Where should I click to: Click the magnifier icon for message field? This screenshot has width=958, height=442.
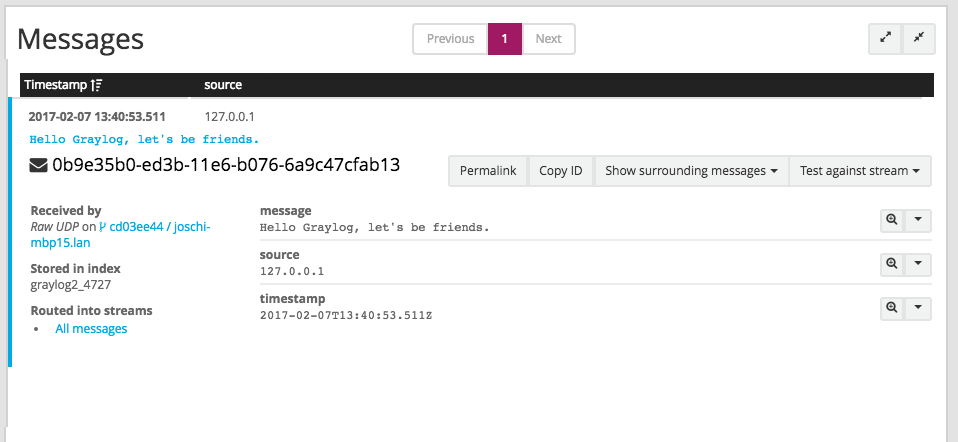891,219
